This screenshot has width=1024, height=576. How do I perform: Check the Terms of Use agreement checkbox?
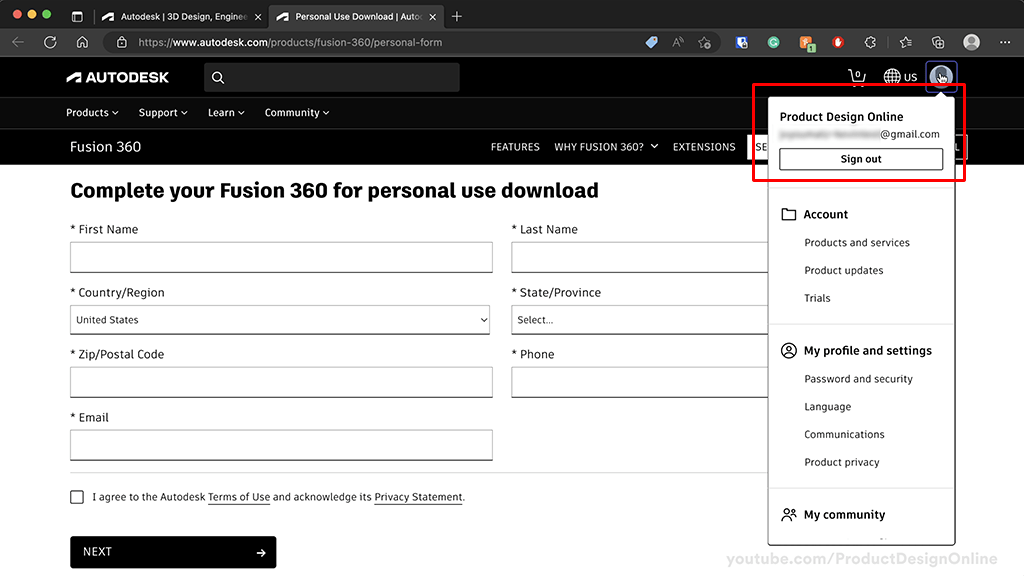(x=77, y=497)
